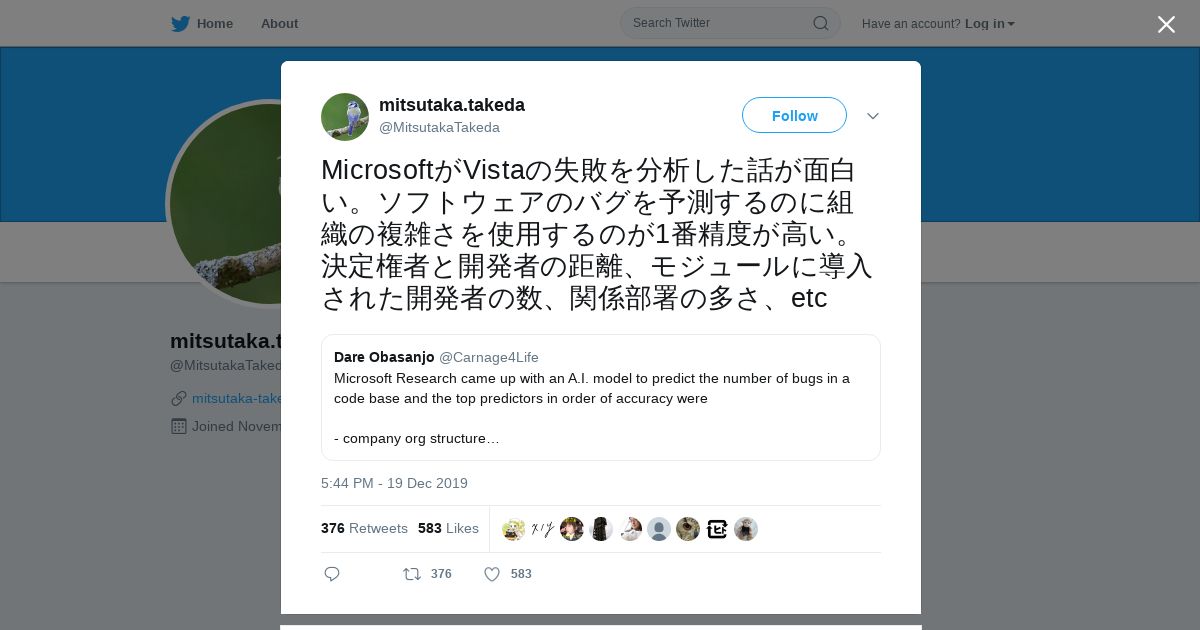1200x630 pixels.
Task: Follow mitsutaka.takeda with Follow button
Action: coord(794,115)
